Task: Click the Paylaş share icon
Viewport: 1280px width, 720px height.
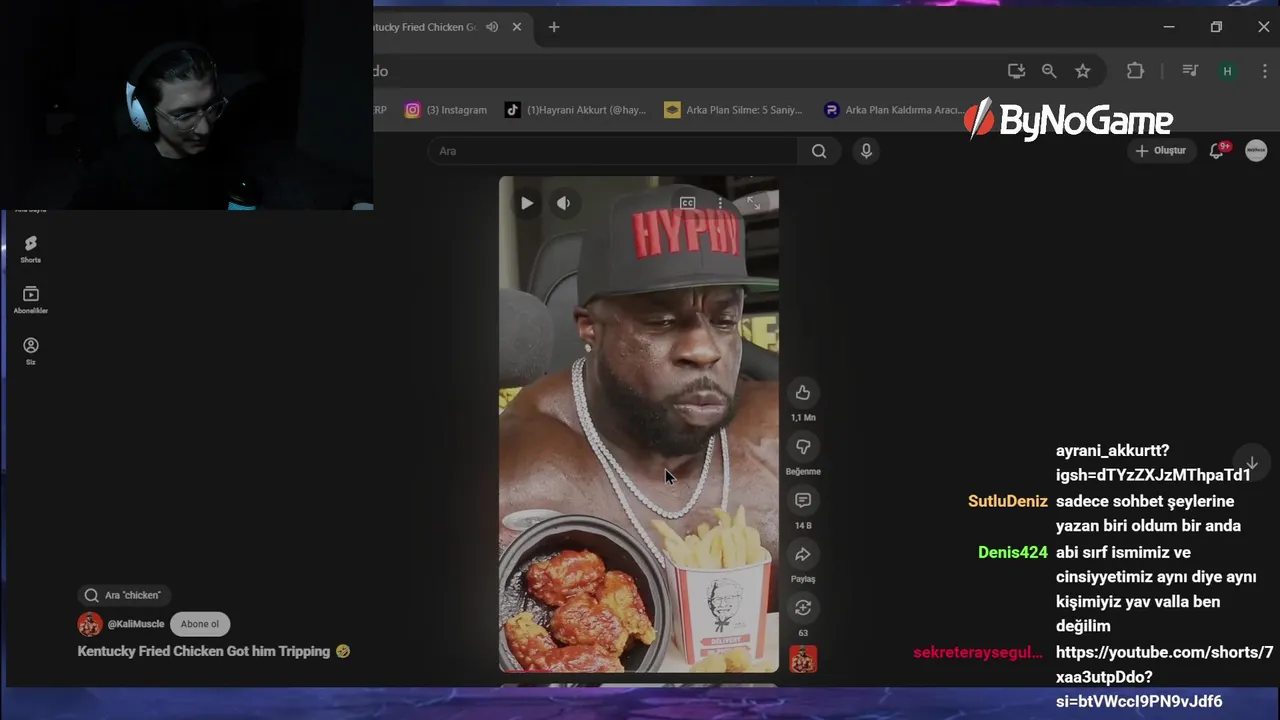Action: tap(803, 554)
